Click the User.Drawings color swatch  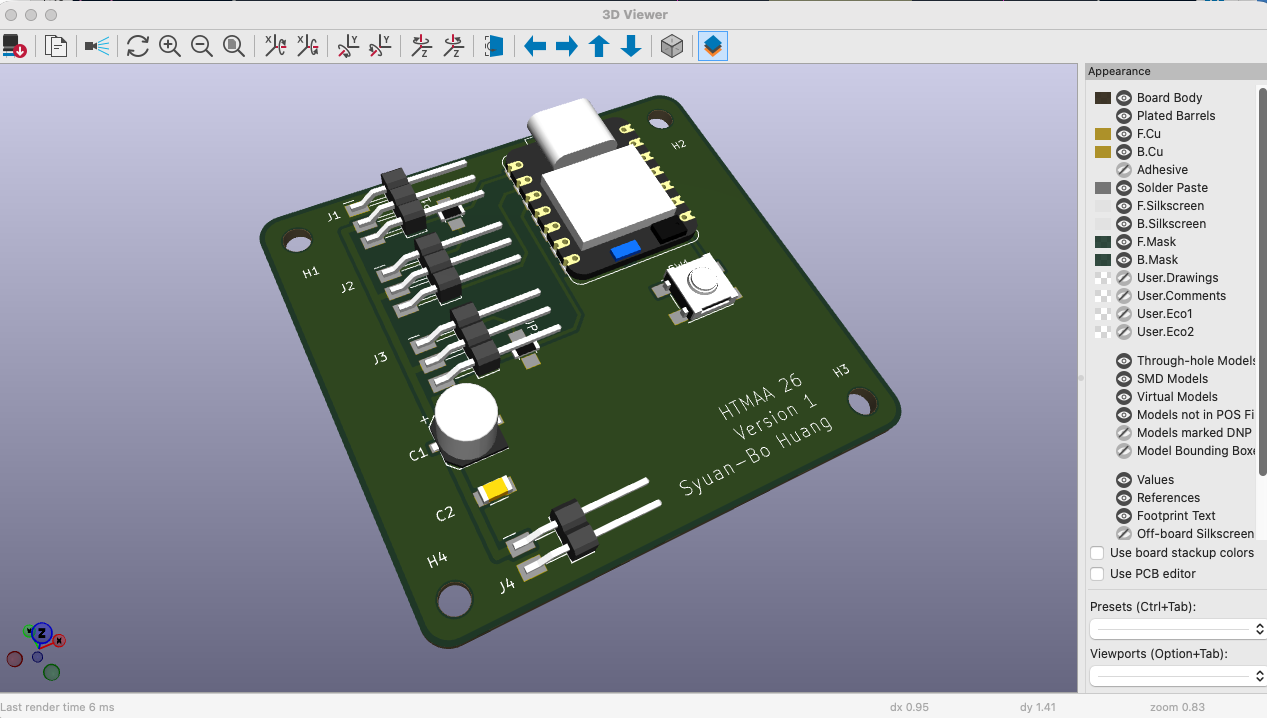click(1103, 278)
